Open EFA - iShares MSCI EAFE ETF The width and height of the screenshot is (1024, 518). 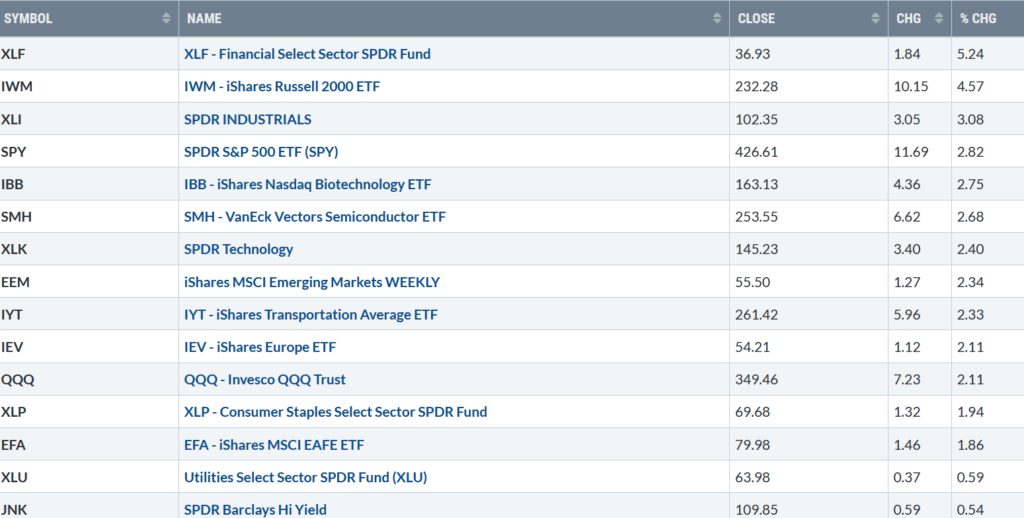pos(274,445)
